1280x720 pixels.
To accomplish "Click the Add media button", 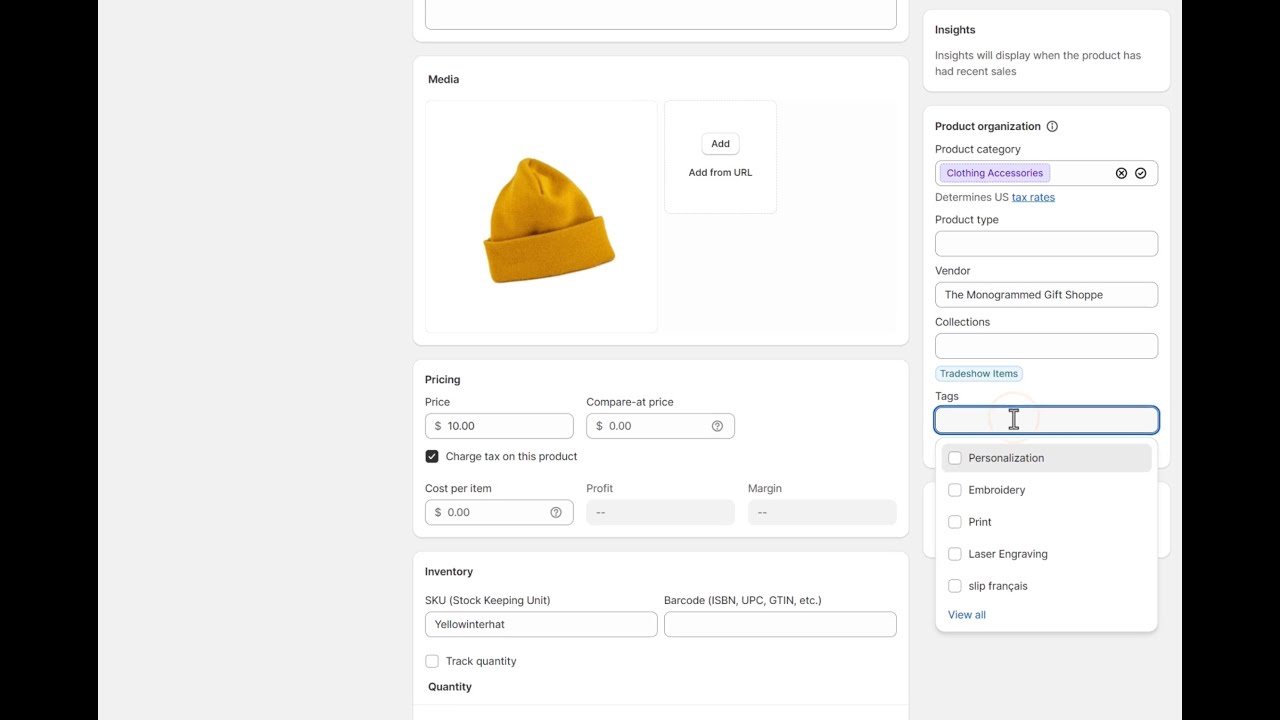I will point(720,143).
